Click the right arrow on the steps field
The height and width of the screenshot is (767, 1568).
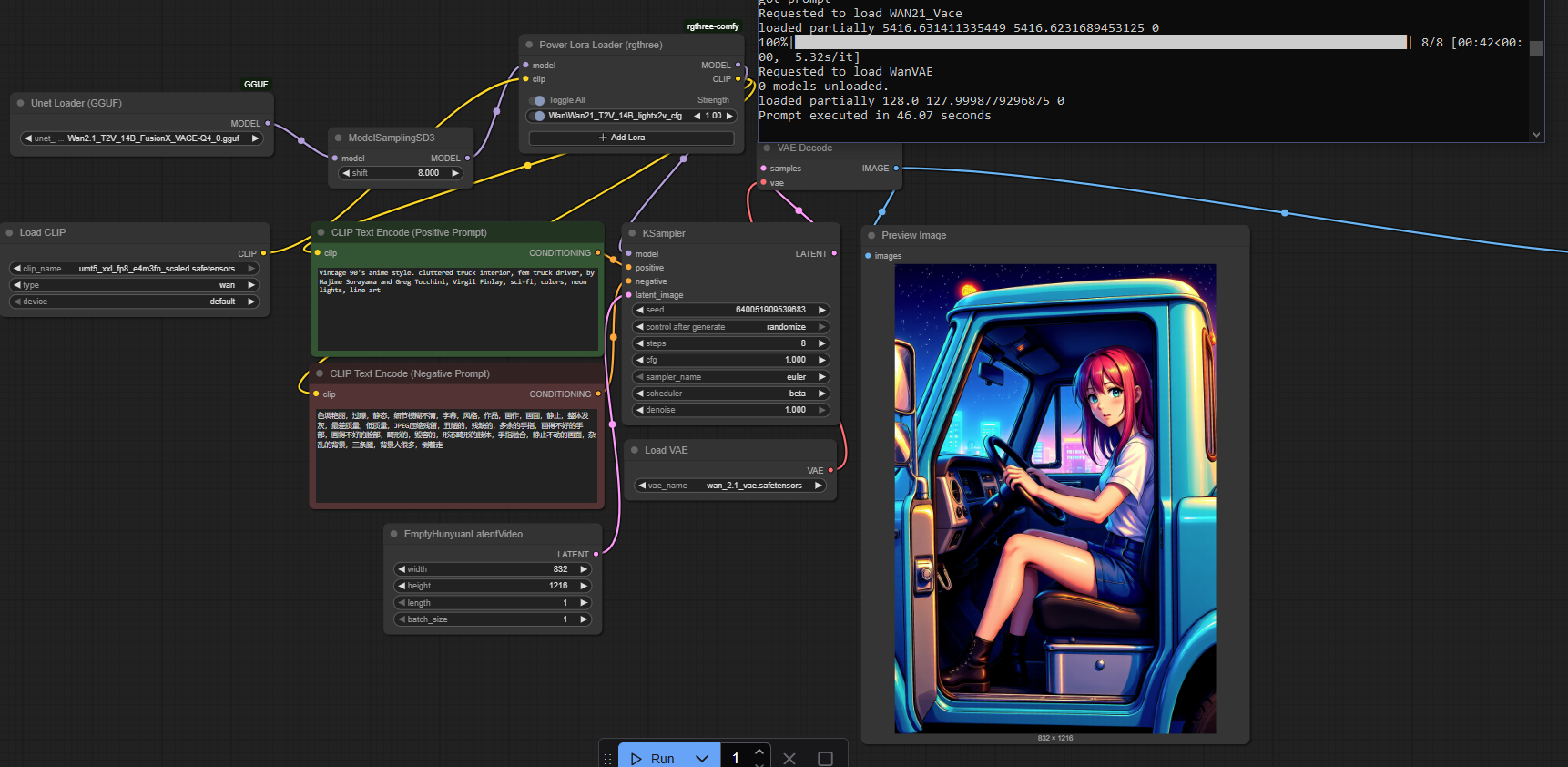[x=821, y=343]
